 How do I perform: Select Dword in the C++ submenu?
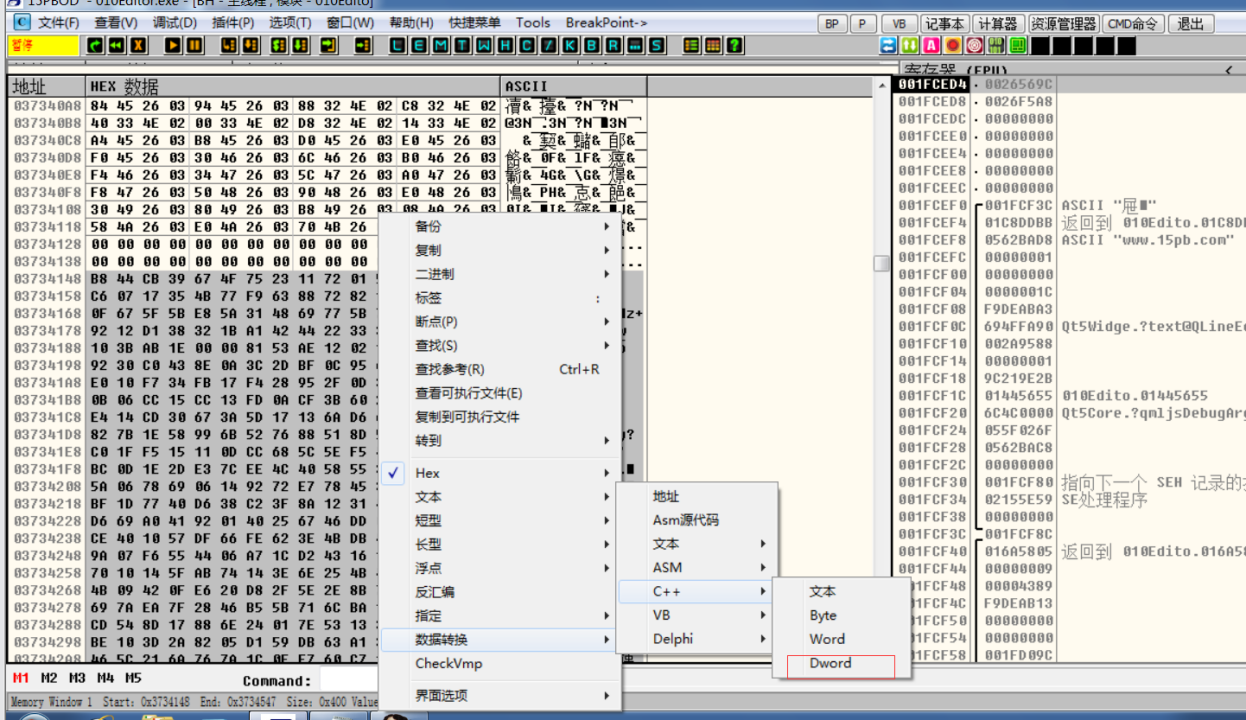coord(830,663)
